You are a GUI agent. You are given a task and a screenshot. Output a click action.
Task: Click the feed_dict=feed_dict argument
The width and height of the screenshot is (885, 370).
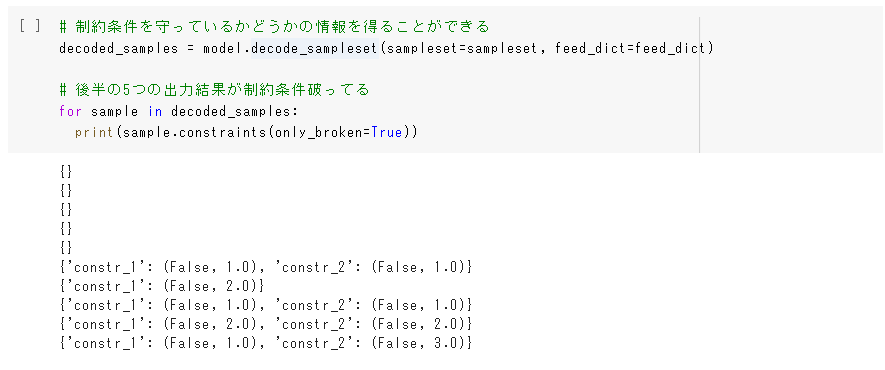(630, 49)
